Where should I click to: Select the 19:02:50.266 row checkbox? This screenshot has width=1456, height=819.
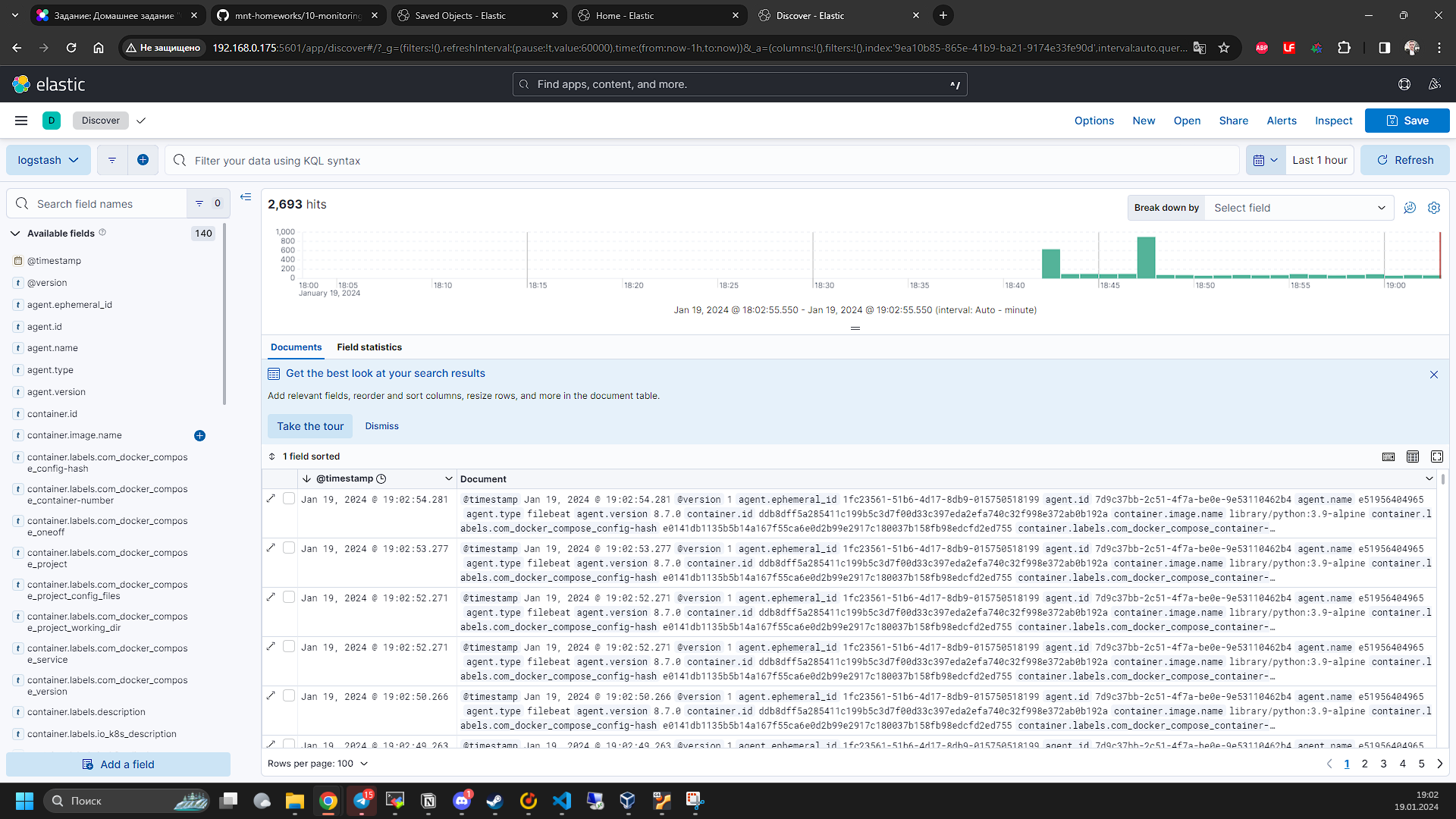click(289, 695)
